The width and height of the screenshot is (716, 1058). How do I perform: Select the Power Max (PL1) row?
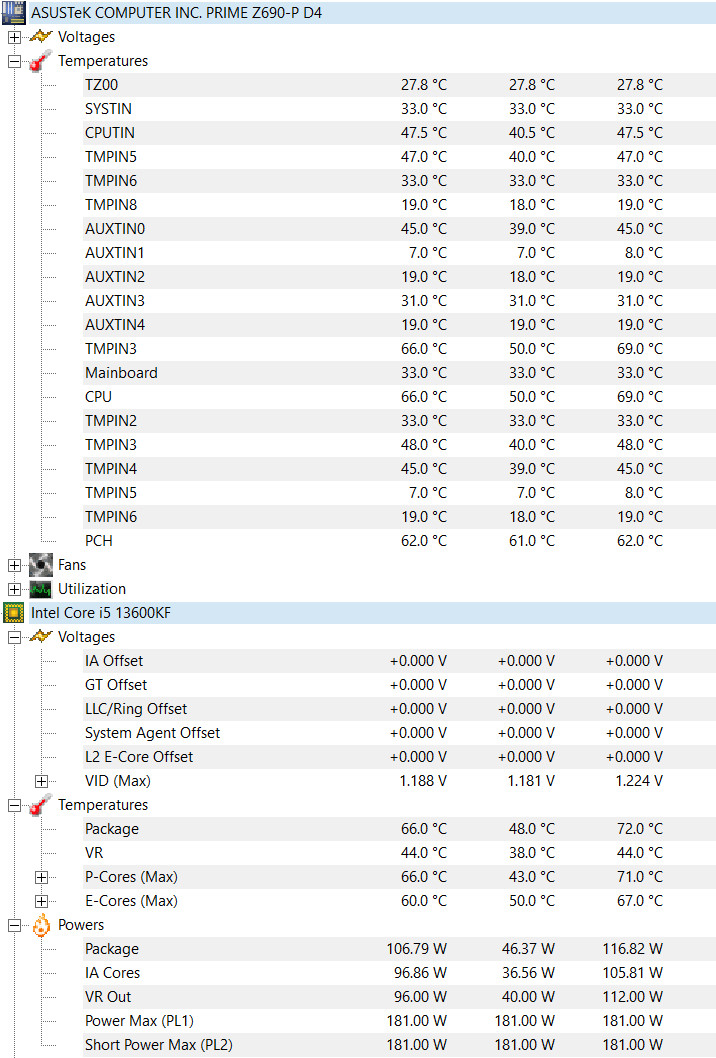(399, 1021)
